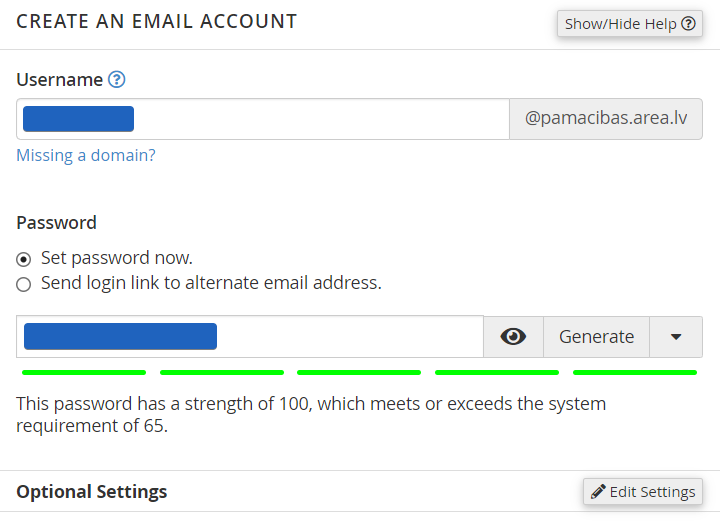Viewport: 720px width, 531px height.
Task: Click the help icon next to Username
Action: [x=117, y=80]
